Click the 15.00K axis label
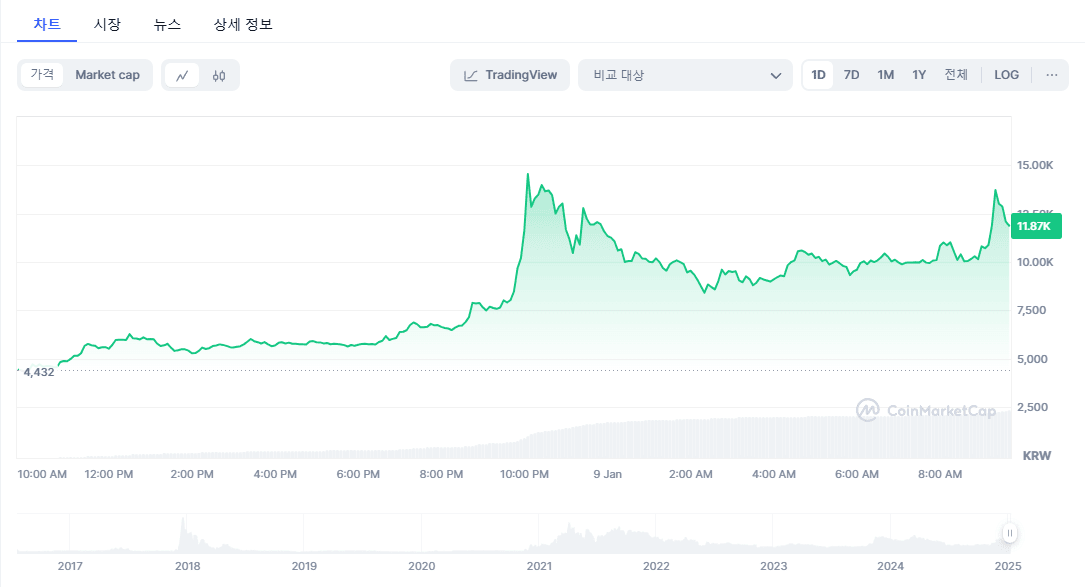This screenshot has height=587, width=1085. click(x=1034, y=165)
